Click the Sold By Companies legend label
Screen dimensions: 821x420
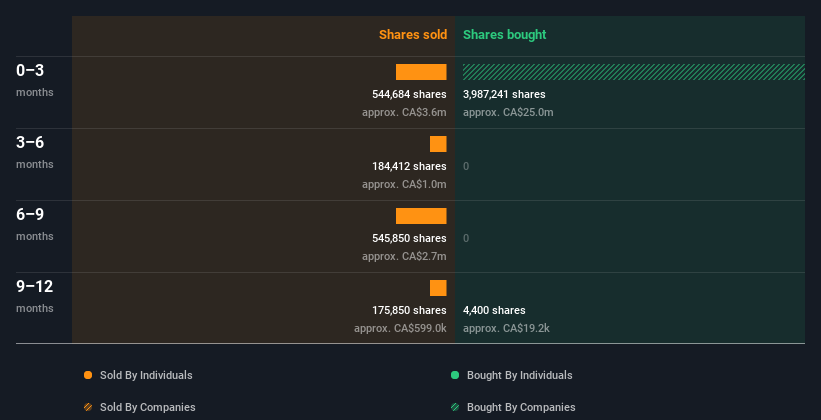(148, 407)
